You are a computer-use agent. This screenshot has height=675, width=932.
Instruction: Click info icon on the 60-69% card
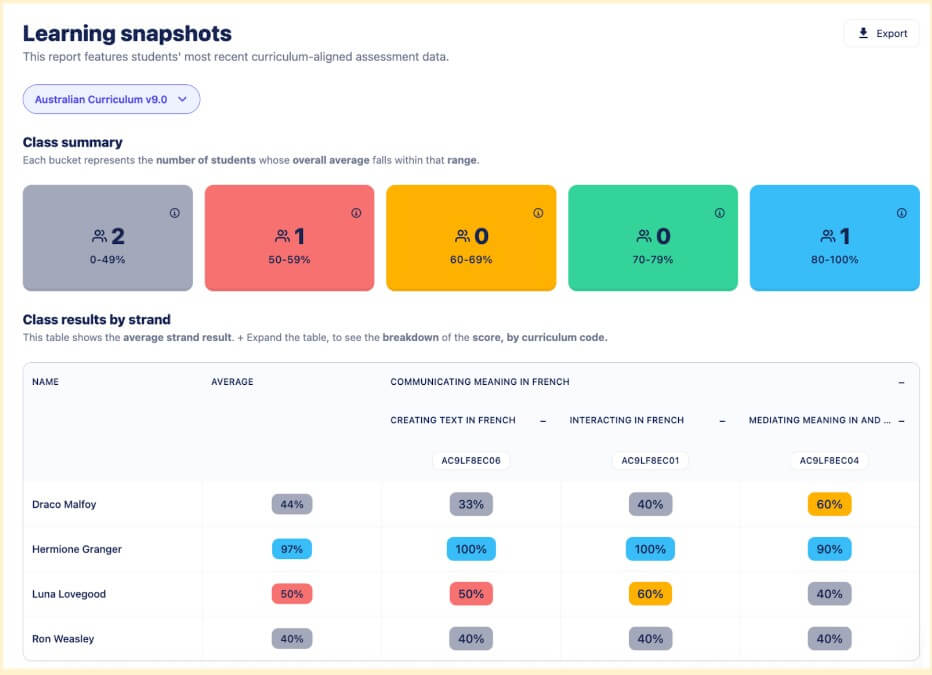coord(538,213)
